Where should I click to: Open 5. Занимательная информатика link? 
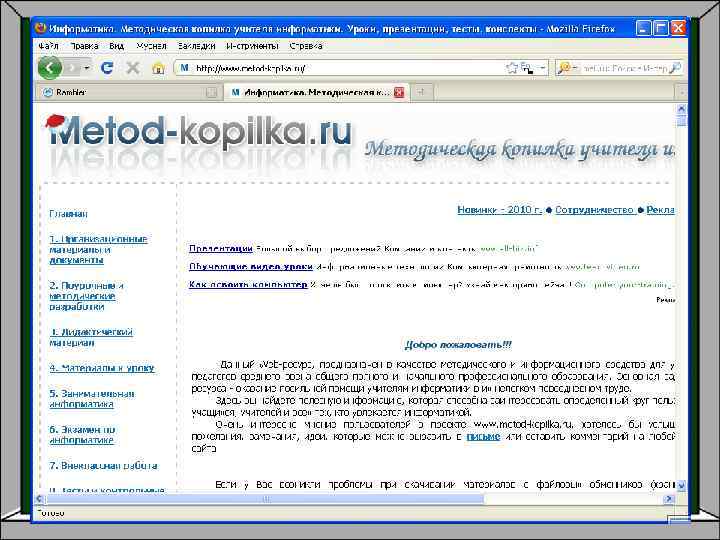92,399
